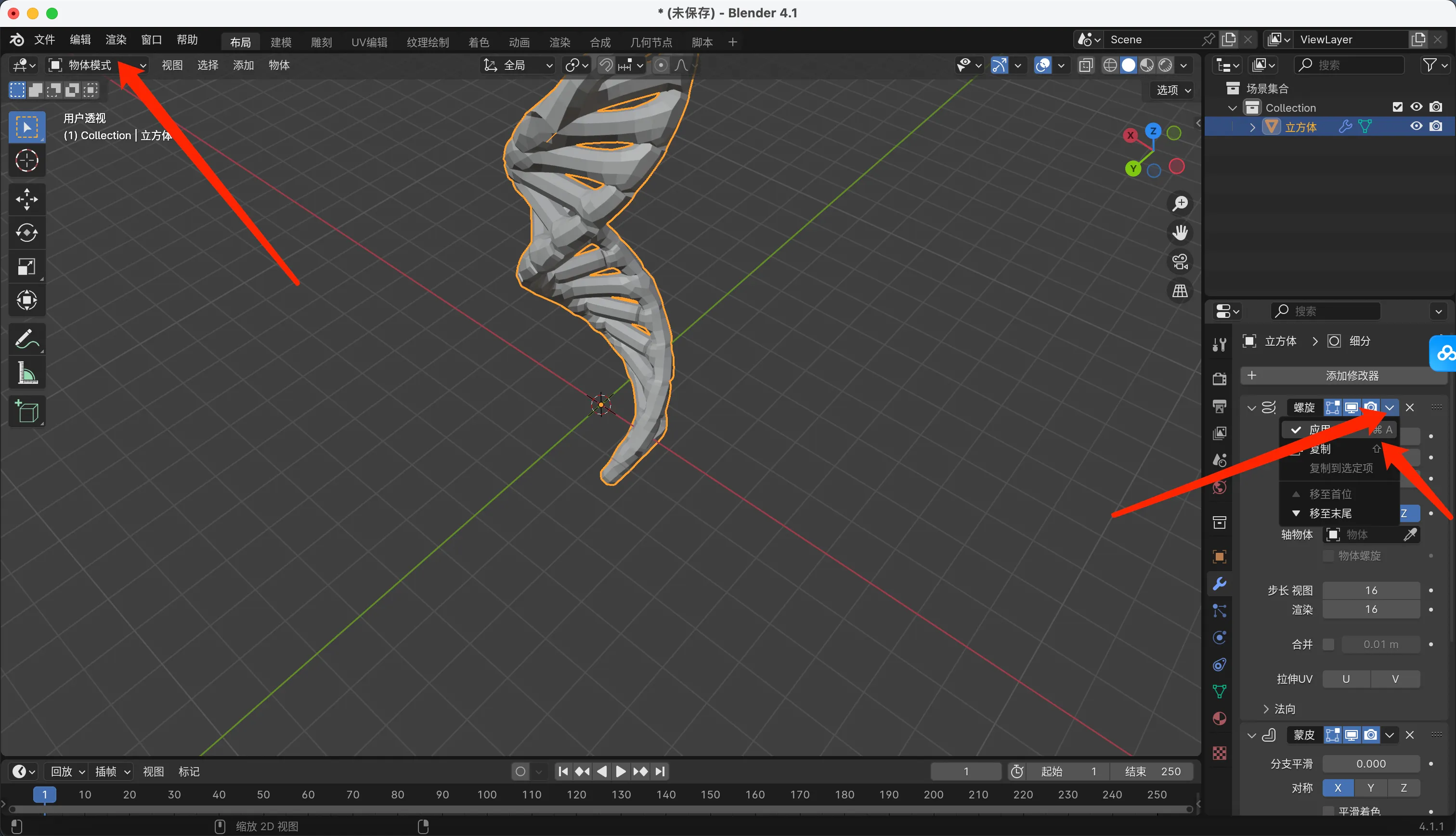Click the 步长 视图 value field
Viewport: 1456px width, 836px height.
tap(1370, 590)
